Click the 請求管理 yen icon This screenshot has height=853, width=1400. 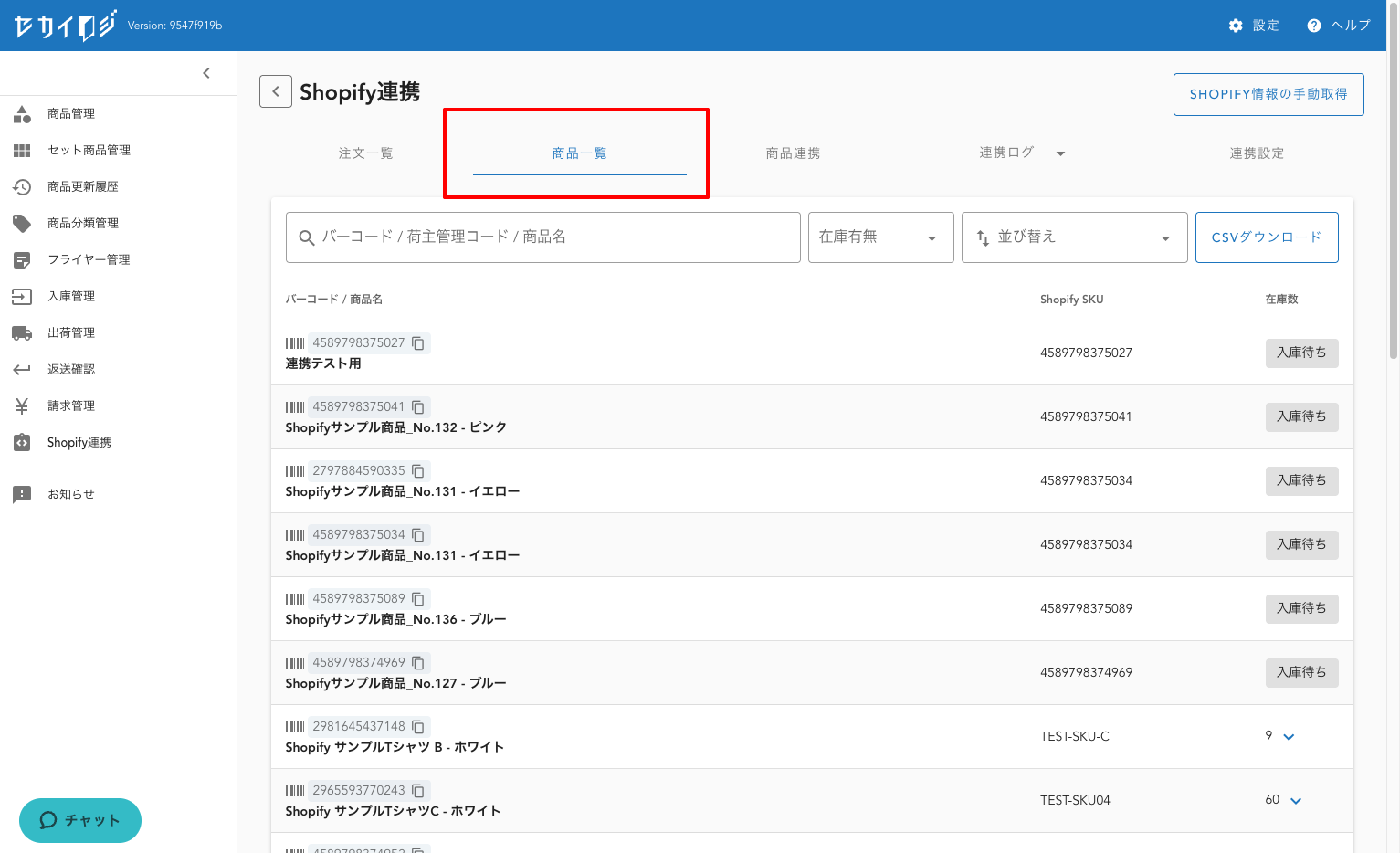pyautogui.click(x=22, y=405)
